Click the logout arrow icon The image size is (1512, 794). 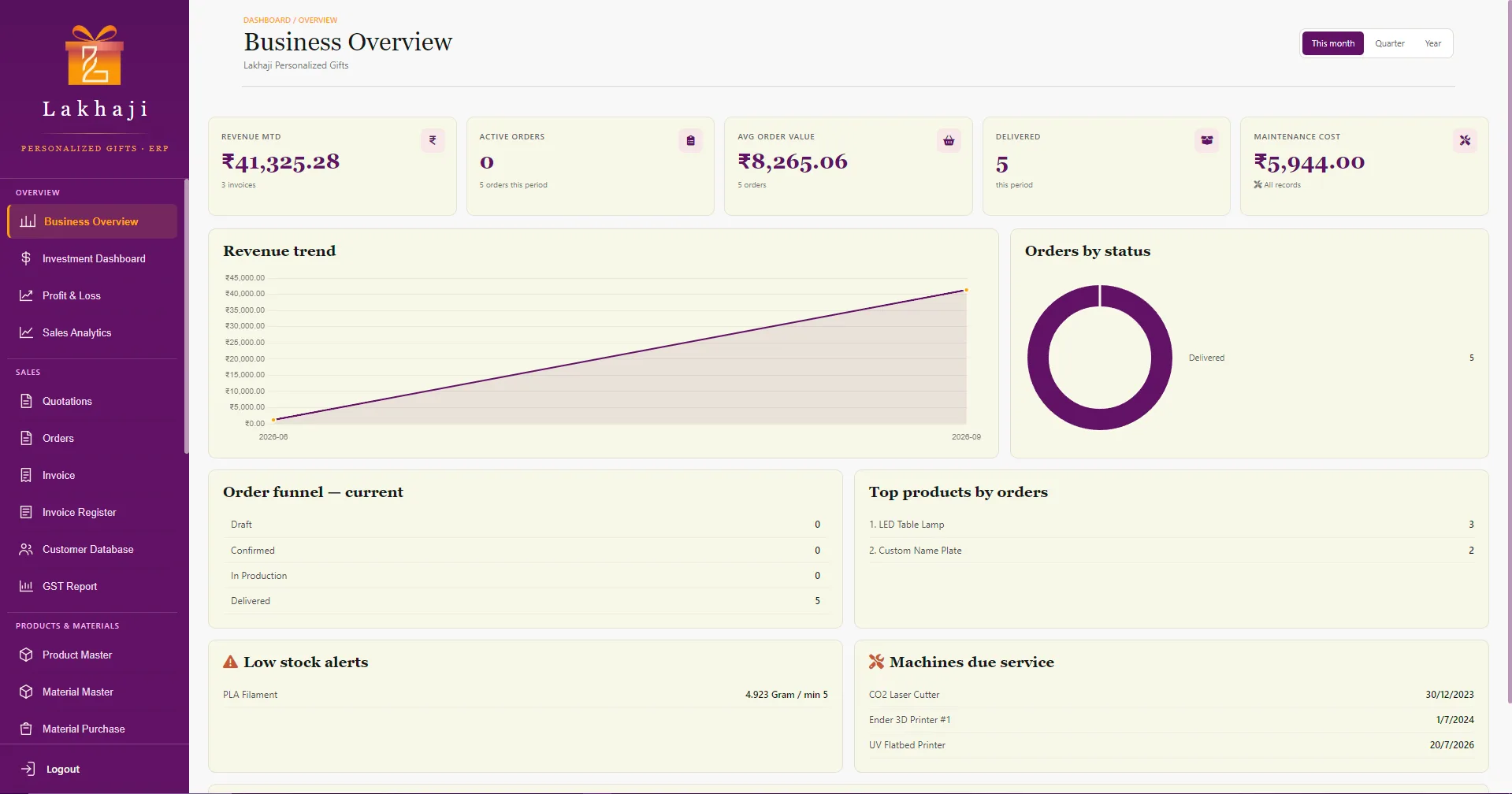[x=28, y=769]
